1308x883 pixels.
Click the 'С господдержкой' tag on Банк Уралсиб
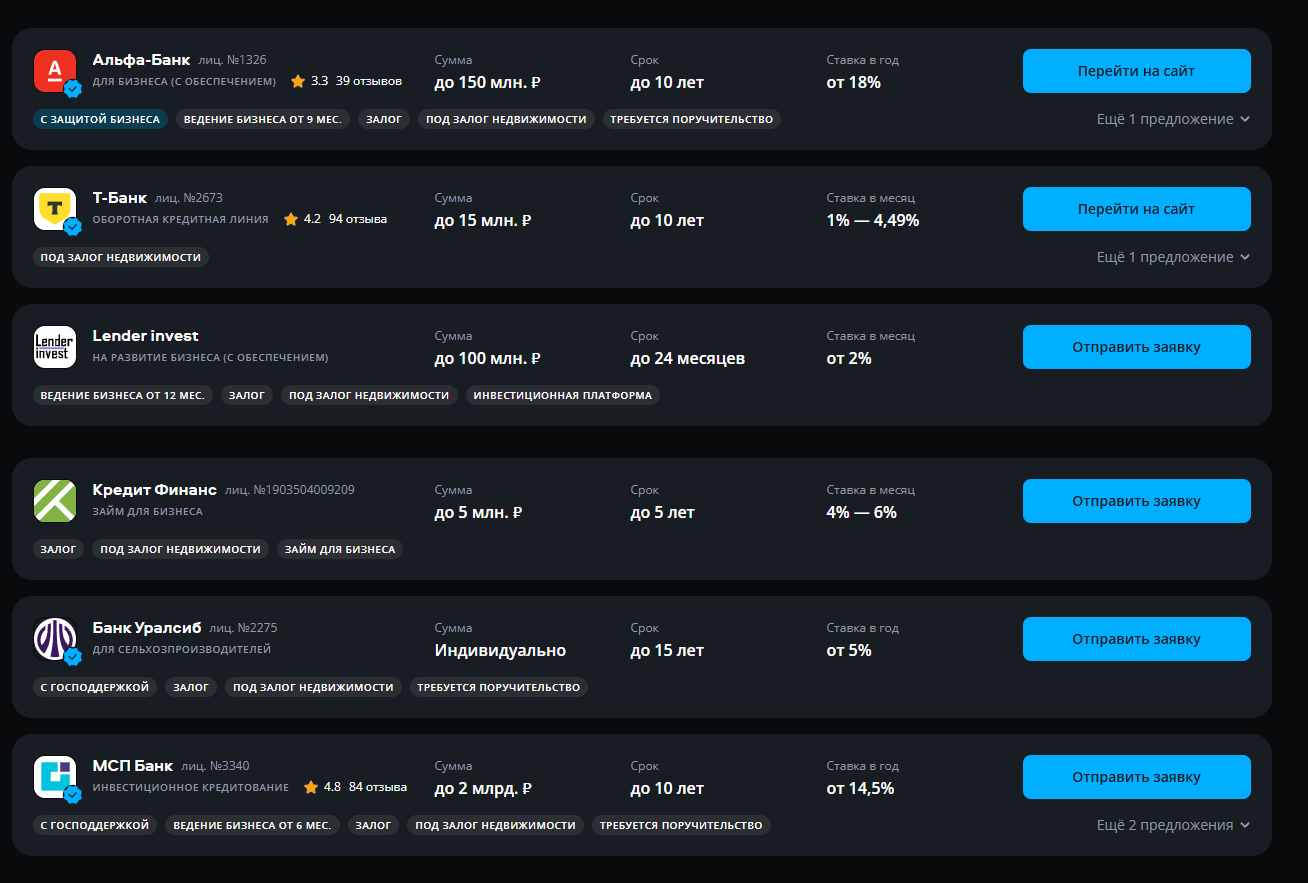coord(94,687)
